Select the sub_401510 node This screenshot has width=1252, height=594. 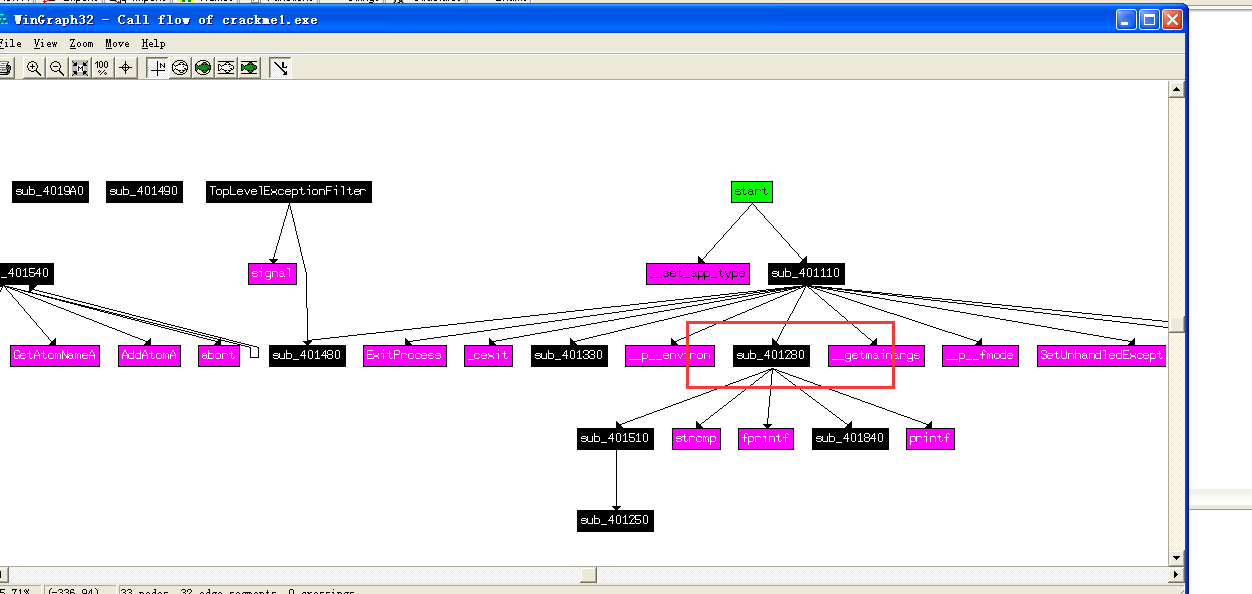(x=615, y=439)
